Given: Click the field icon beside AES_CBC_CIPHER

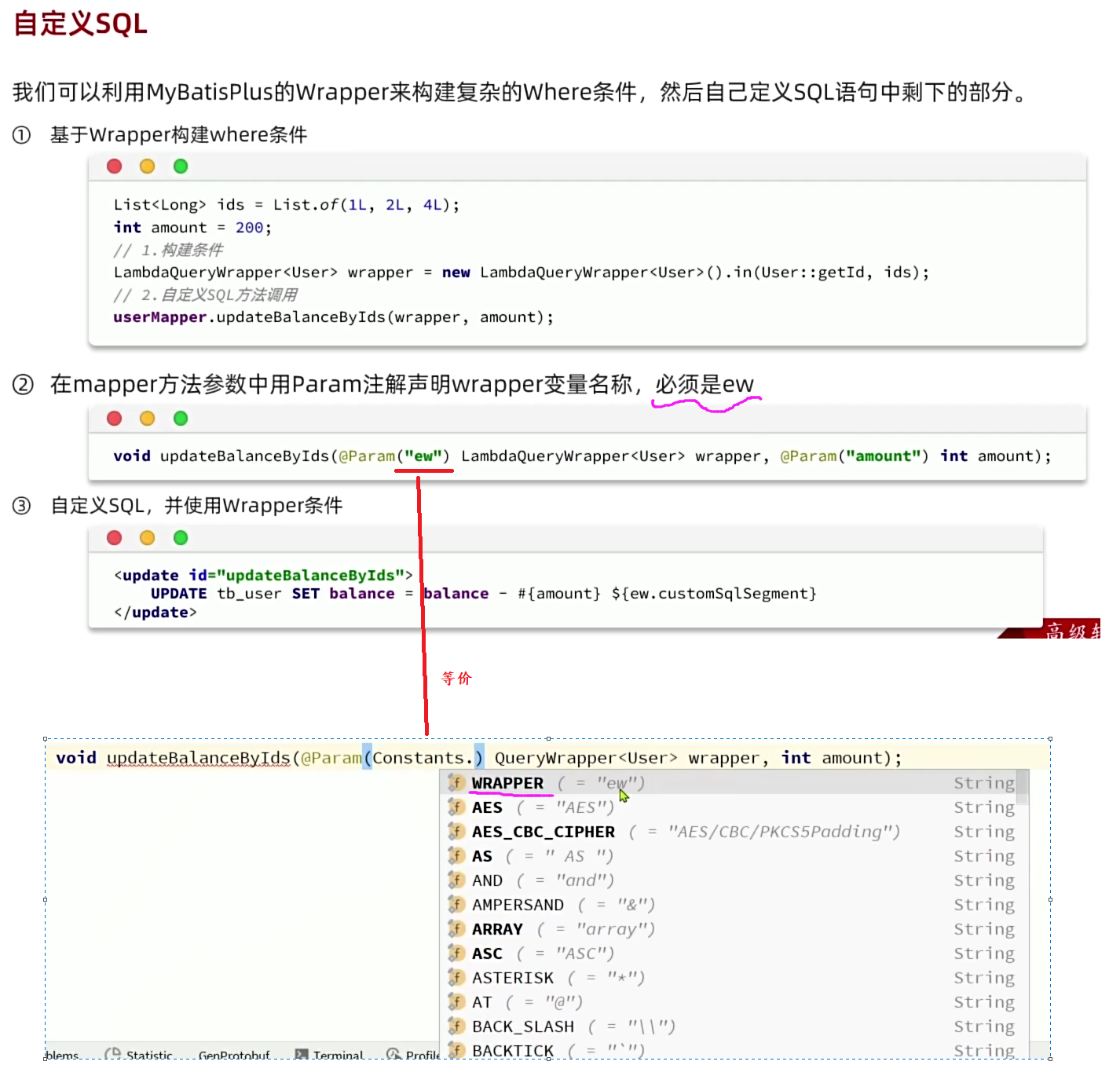Looking at the screenshot, I should point(456,832).
